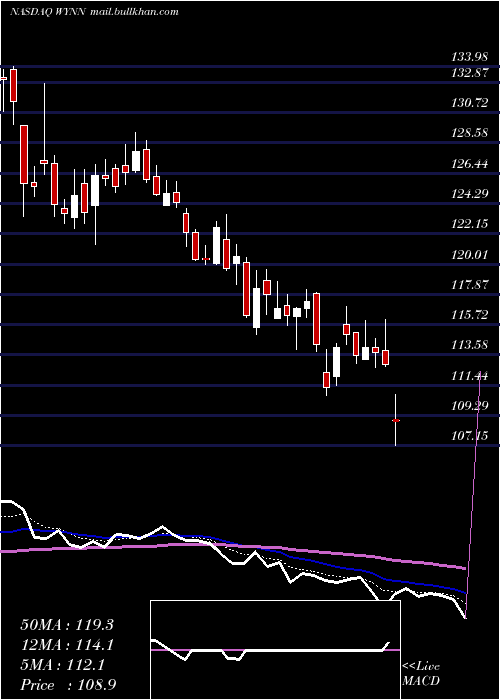Image resolution: width=500 pixels, height=700 pixels.
Task: Click the 113.58 price axis label
Action: coord(470,345)
